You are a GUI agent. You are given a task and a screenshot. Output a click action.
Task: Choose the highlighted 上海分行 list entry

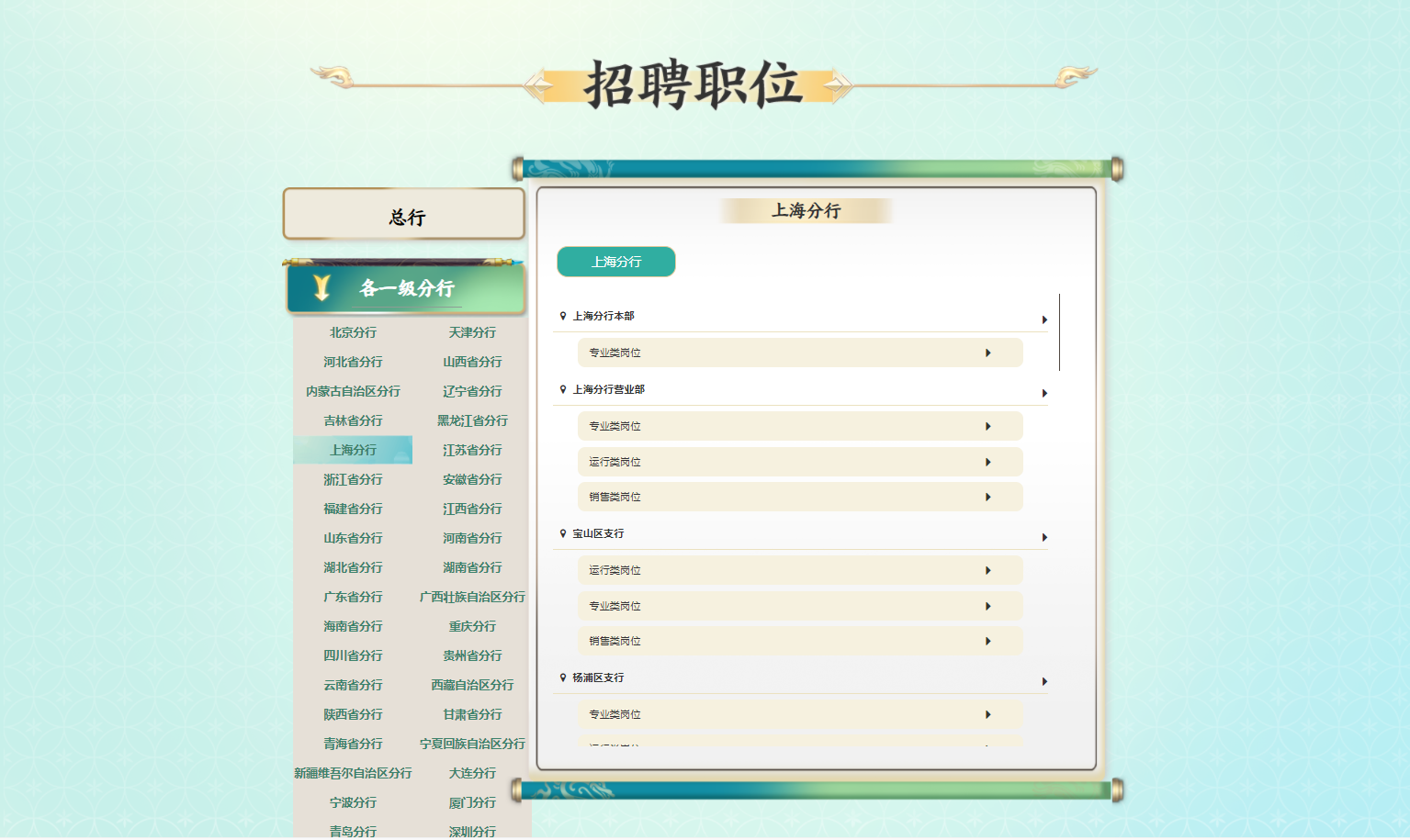[x=353, y=450]
